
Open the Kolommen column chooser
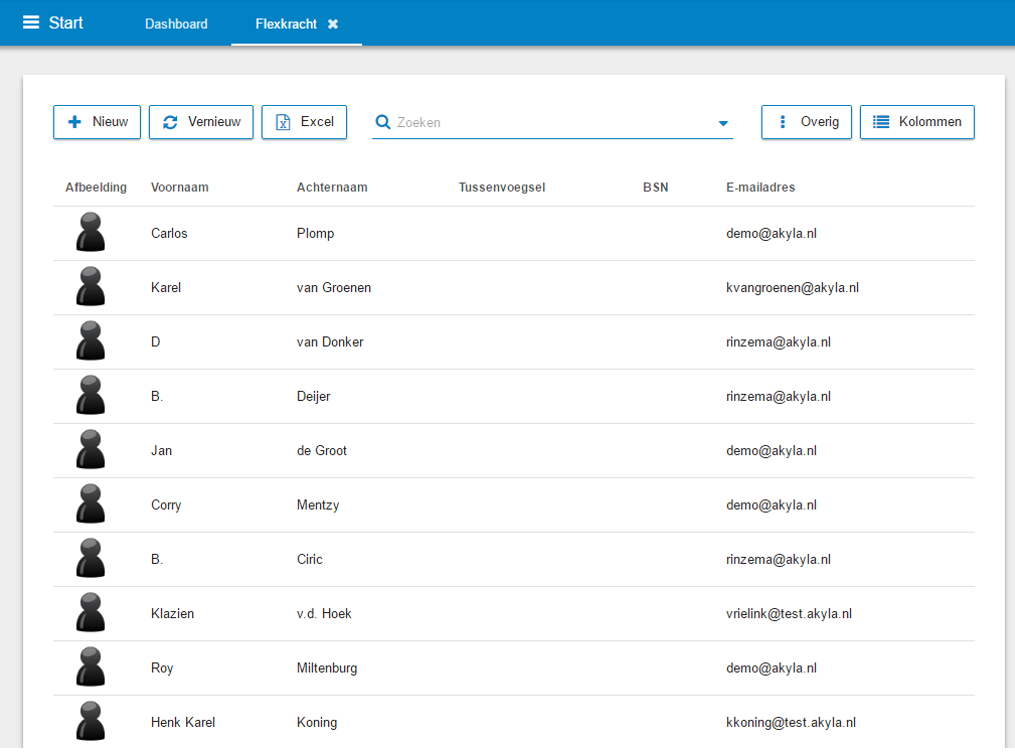pos(917,122)
